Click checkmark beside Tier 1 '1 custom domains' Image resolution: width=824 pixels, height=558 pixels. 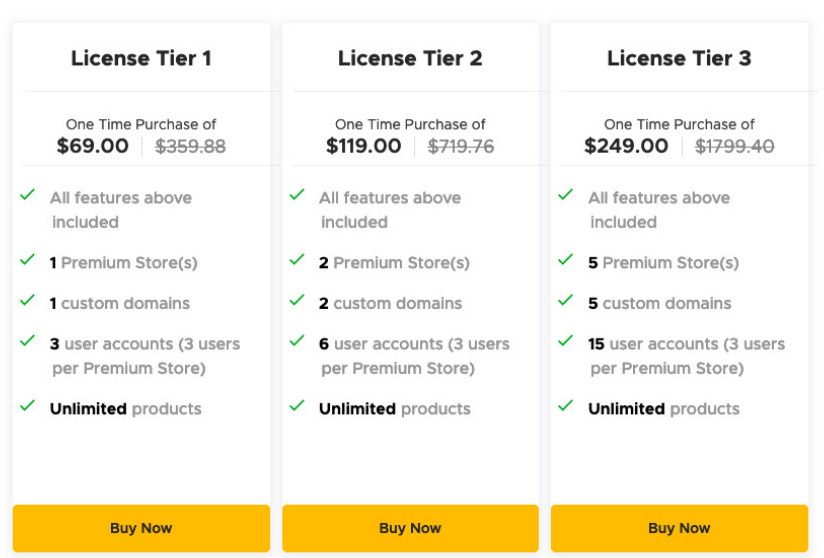click(x=28, y=300)
